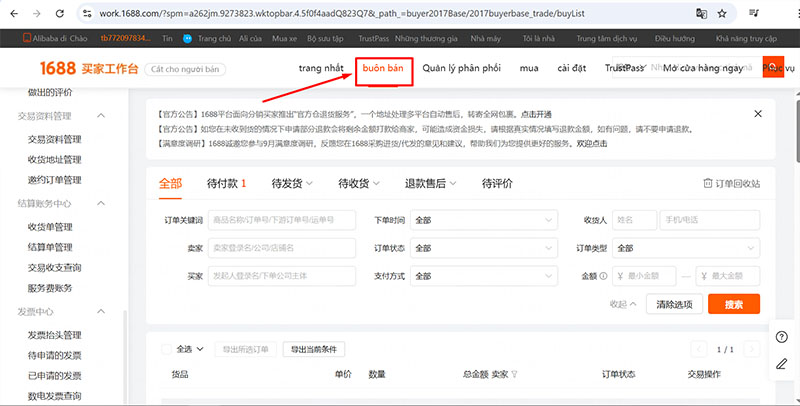
Task: Open the 支付方式 dropdown
Action: point(484,276)
